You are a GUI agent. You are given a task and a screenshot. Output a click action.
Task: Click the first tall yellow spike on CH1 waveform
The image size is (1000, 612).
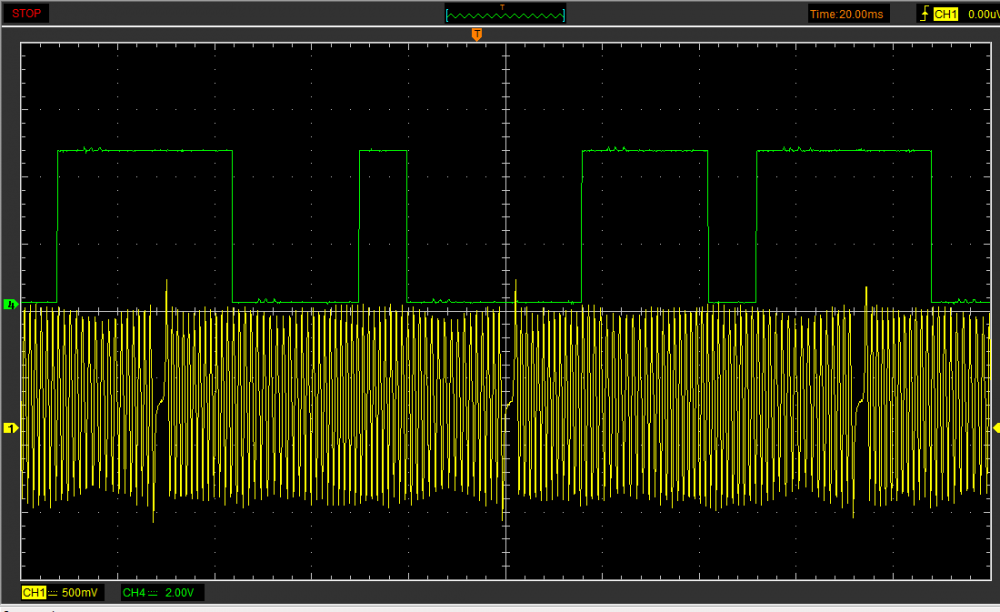click(x=166, y=285)
